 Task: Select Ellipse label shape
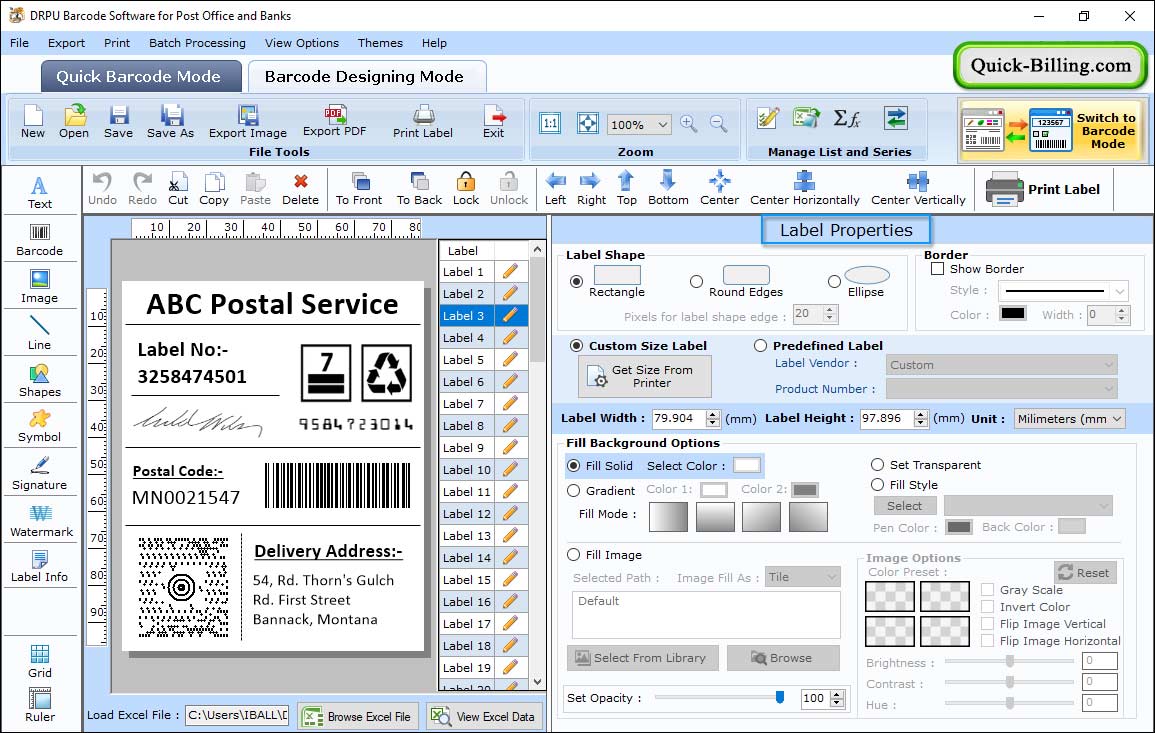(x=834, y=281)
